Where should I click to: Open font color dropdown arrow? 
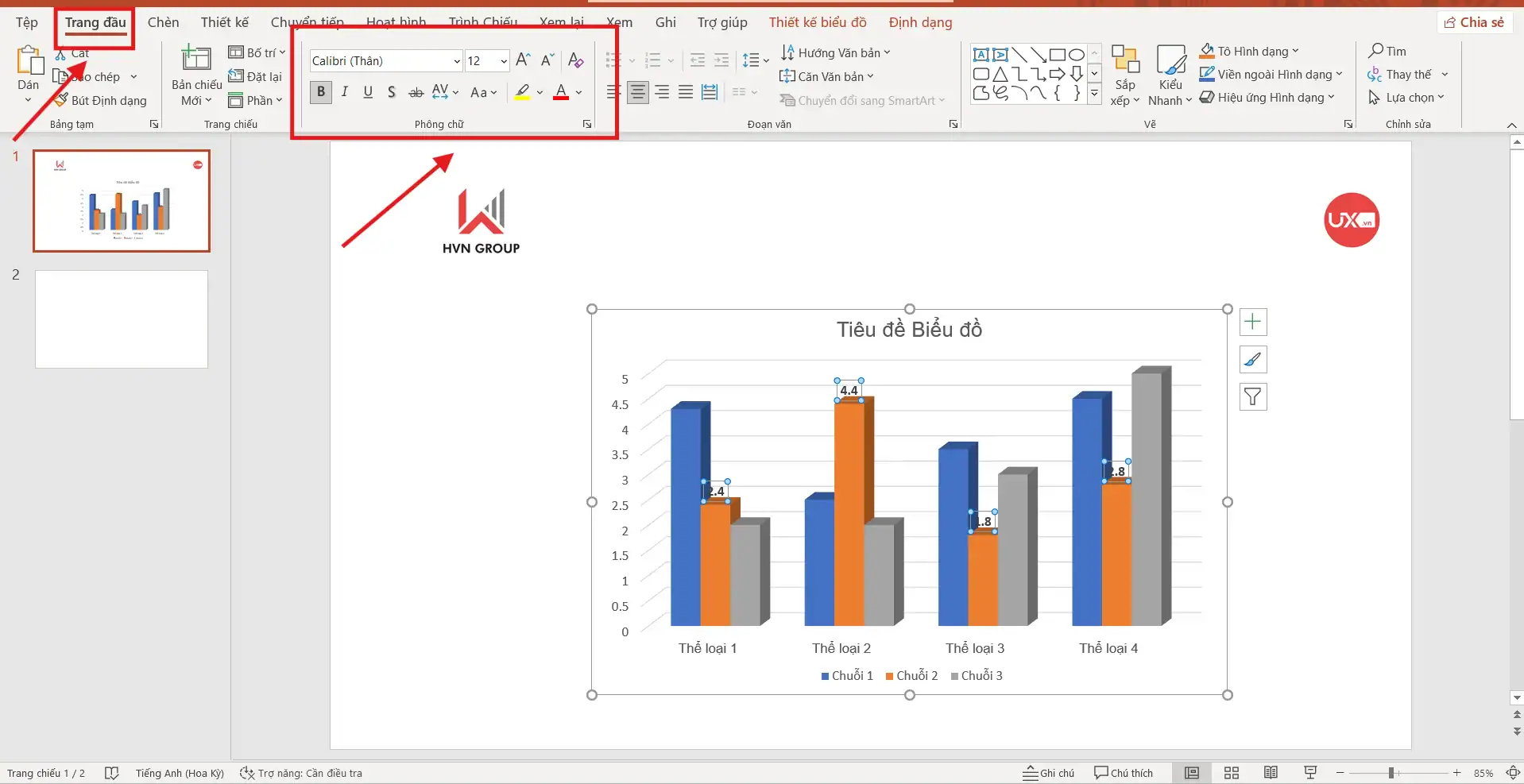click(x=579, y=92)
